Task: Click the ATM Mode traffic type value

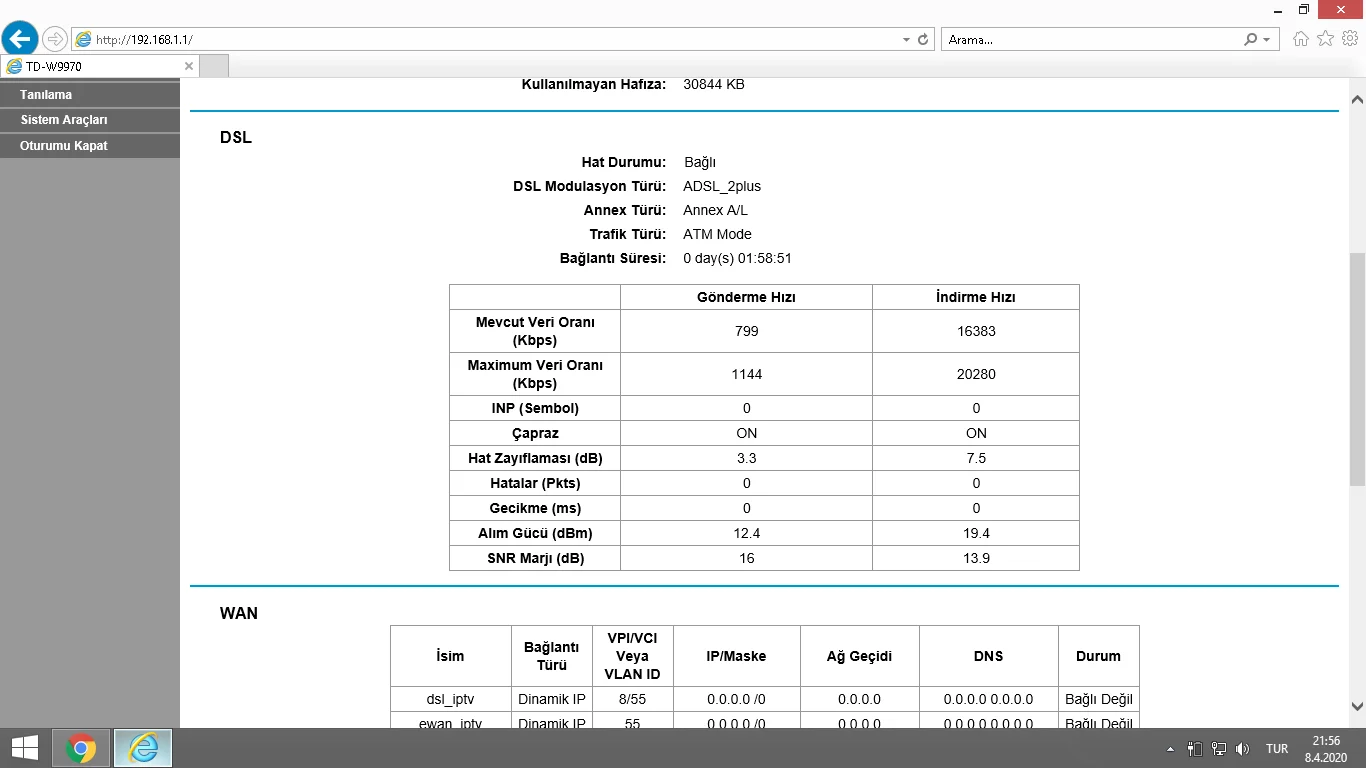Action: coord(717,234)
